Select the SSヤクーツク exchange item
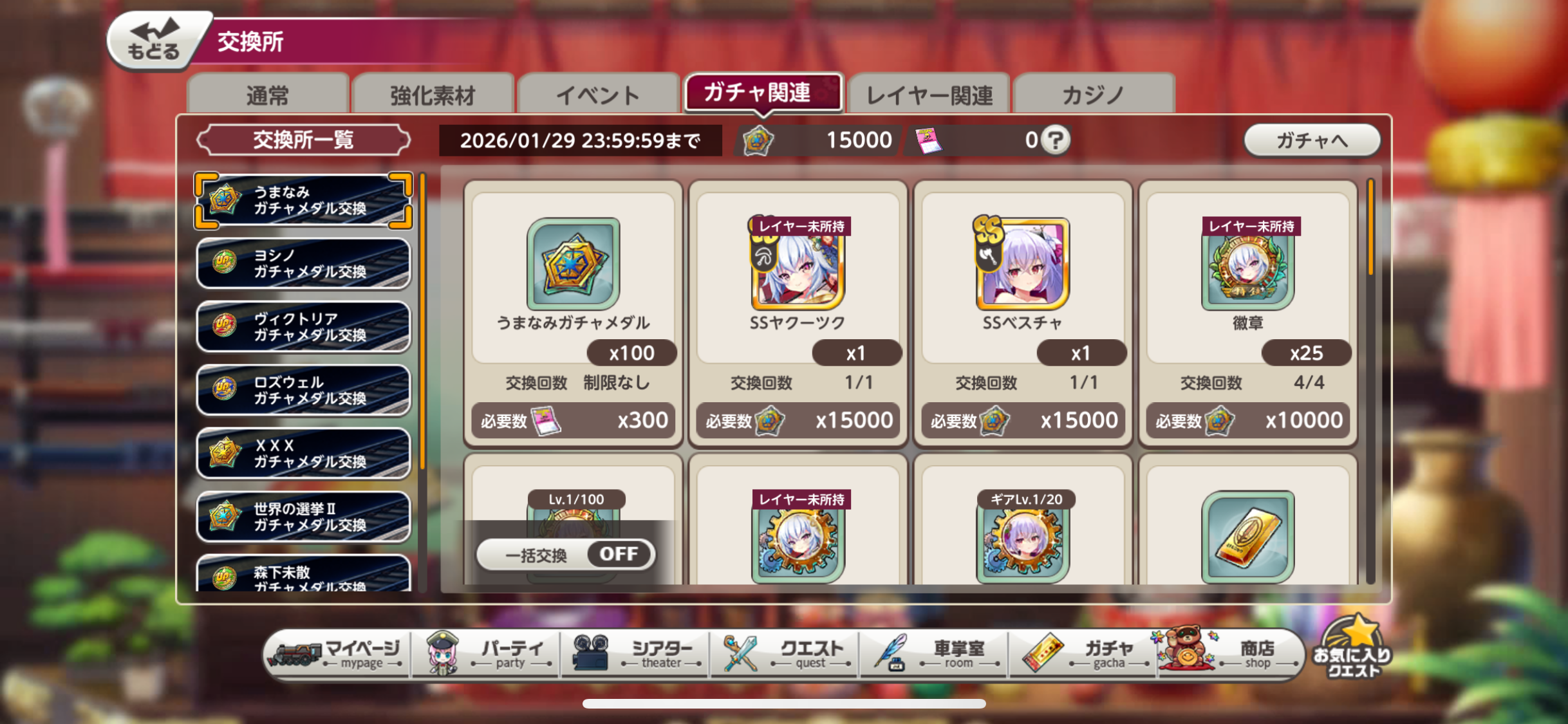This screenshot has height=724, width=1568. (x=798, y=313)
